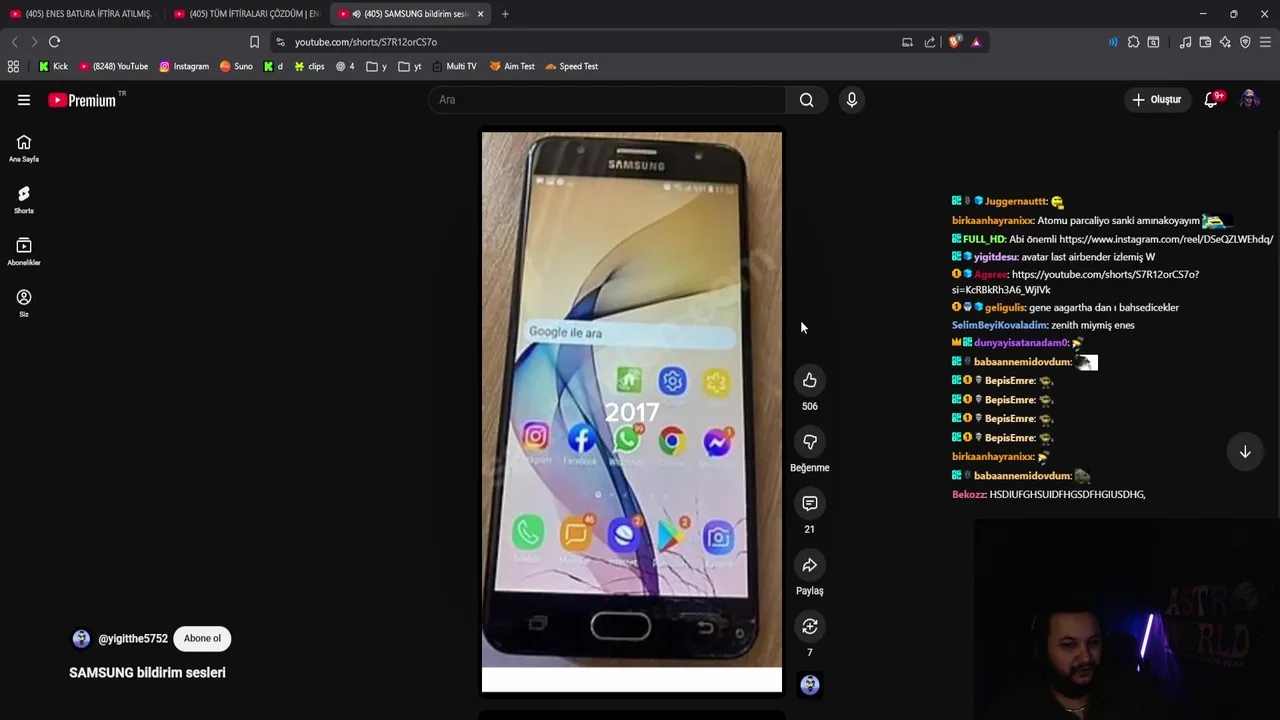
Task: Bookmark this page
Action: tap(254, 42)
